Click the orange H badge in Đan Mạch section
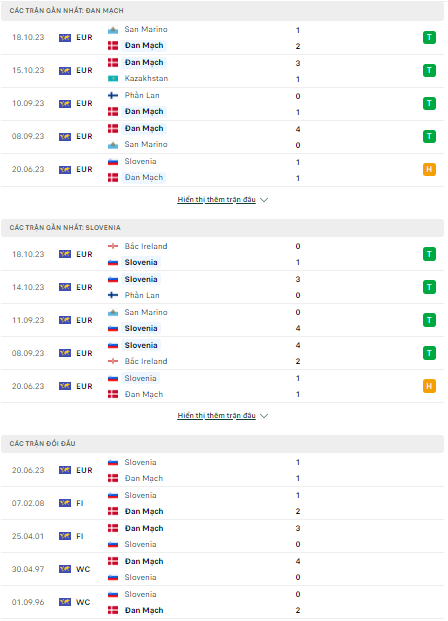 (429, 170)
